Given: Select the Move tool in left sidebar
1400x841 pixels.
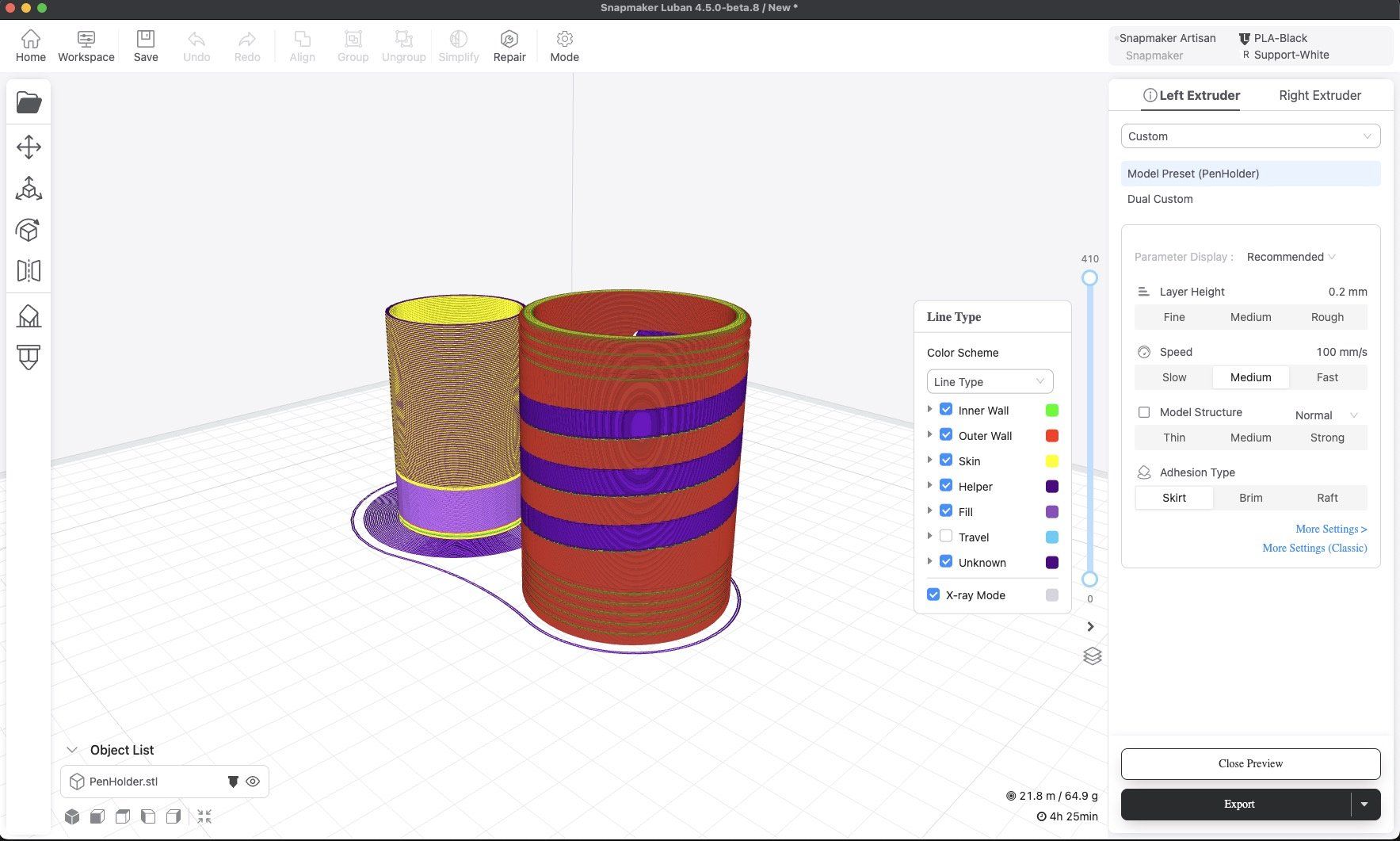Looking at the screenshot, I should coord(29,147).
